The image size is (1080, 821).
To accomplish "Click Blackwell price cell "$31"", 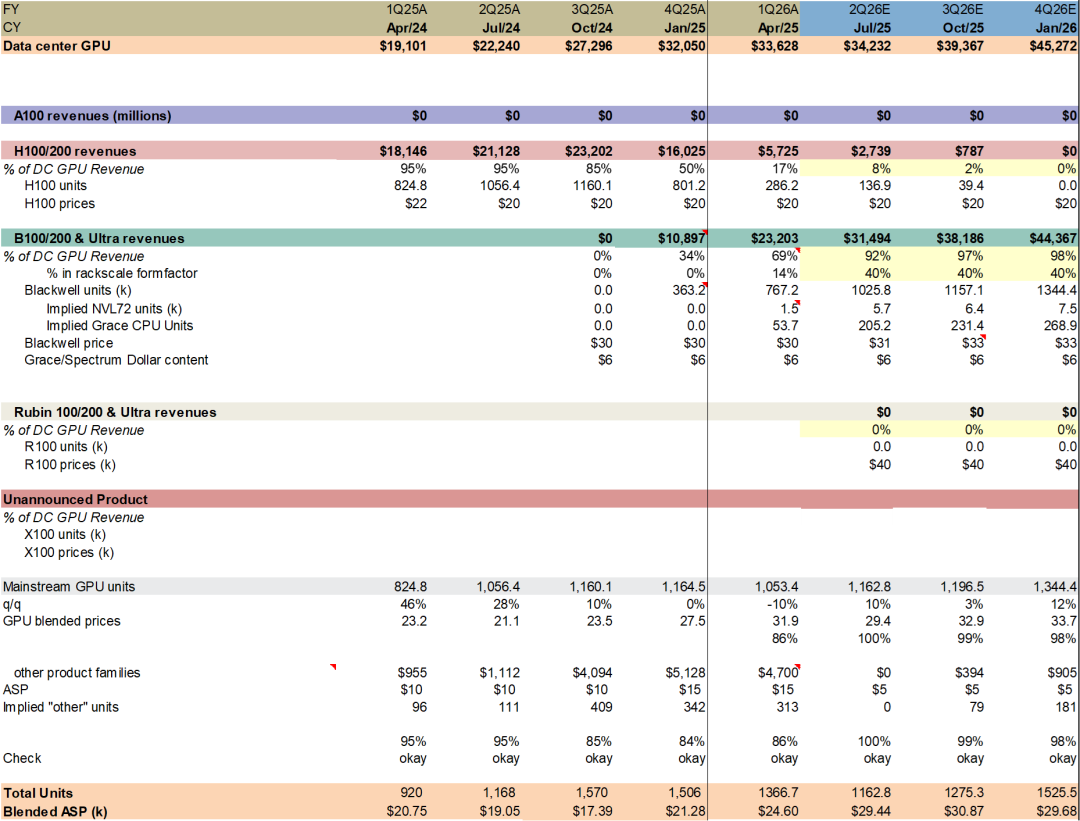I will coord(880,343).
